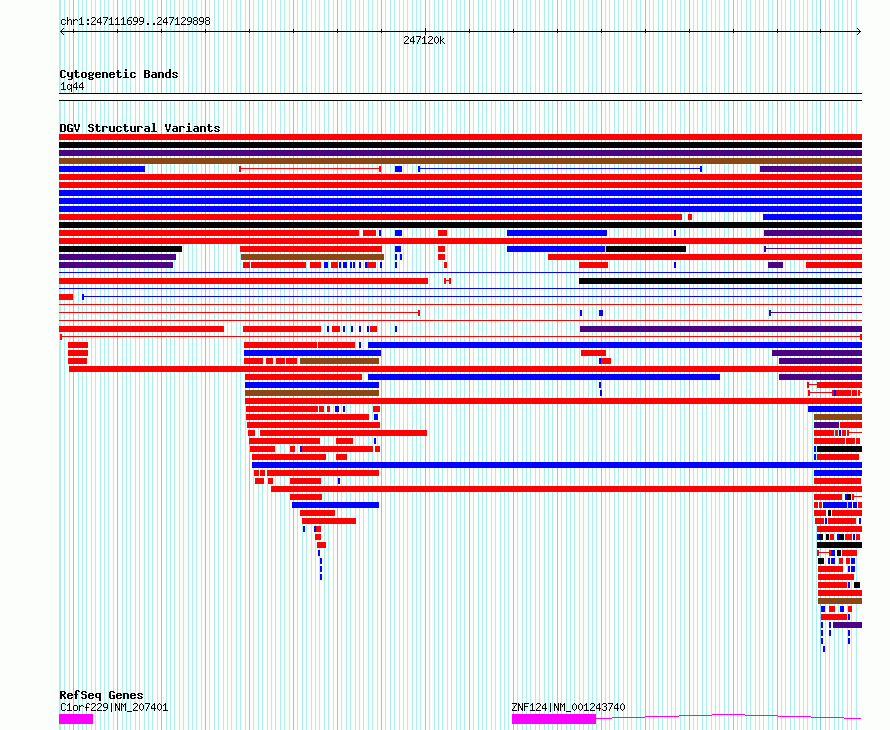Open the ZNF124|NM_001243740 gene label
Viewport: 890px width, 730px height.
click(x=568, y=707)
